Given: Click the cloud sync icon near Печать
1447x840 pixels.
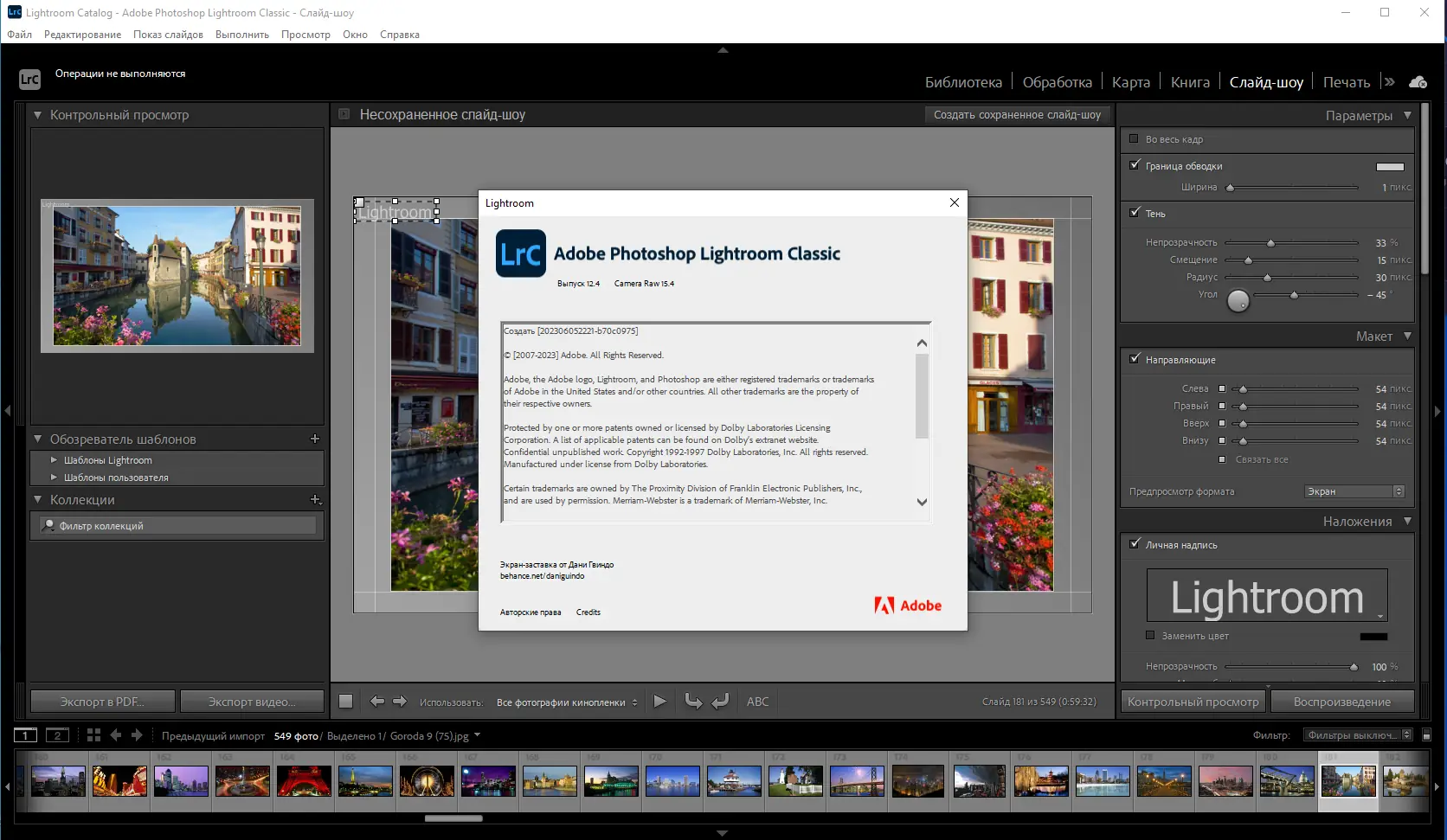Looking at the screenshot, I should 1418,81.
